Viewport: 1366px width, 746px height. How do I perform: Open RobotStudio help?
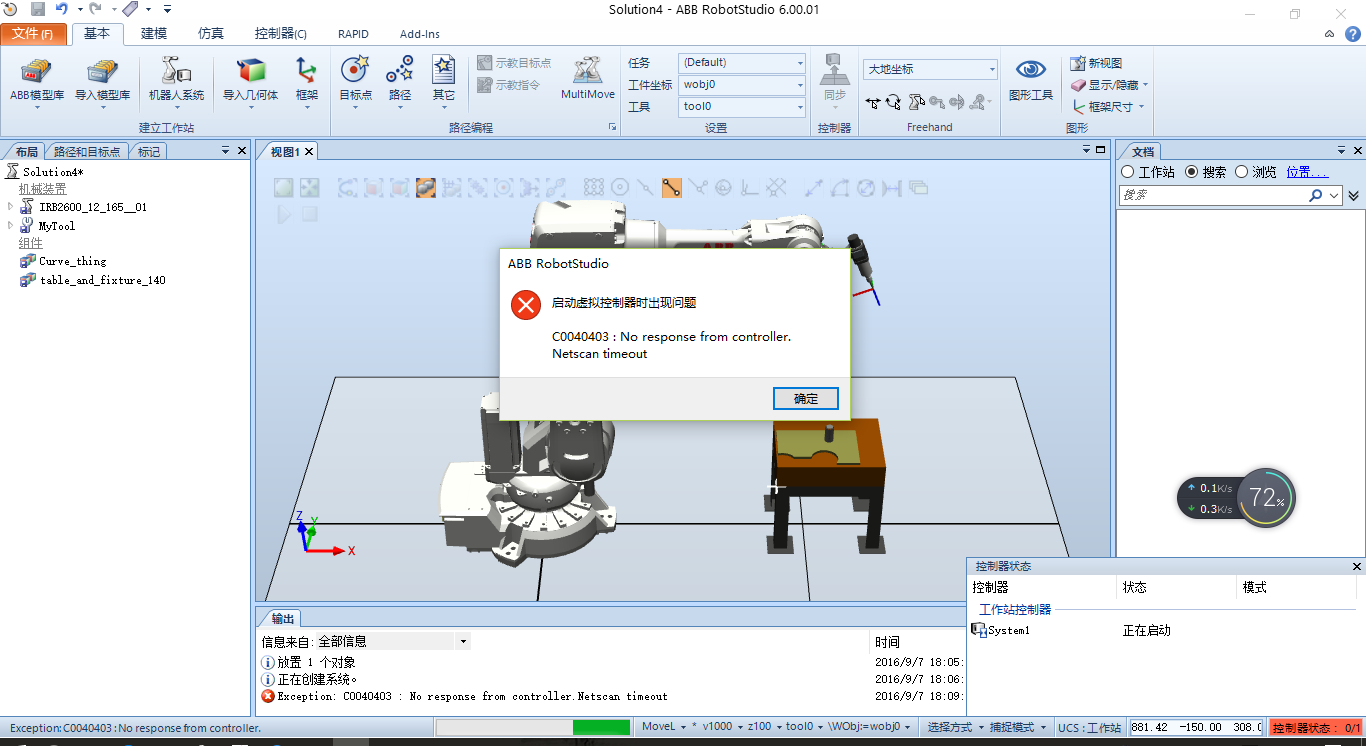click(1355, 33)
